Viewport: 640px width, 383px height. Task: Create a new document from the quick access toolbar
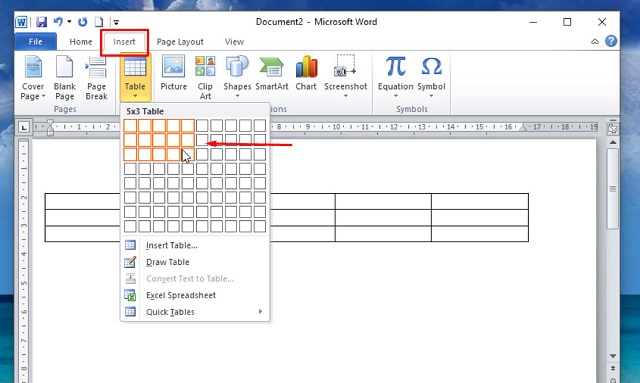[99, 22]
